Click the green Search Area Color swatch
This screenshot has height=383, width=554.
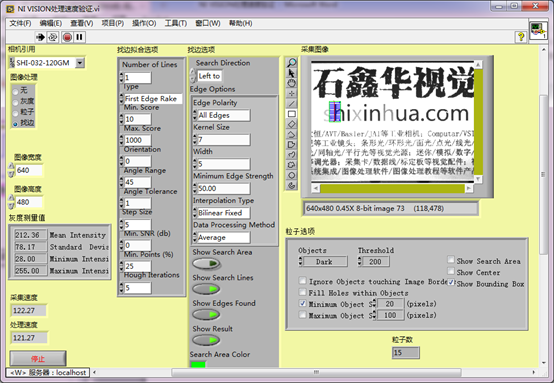(198, 364)
